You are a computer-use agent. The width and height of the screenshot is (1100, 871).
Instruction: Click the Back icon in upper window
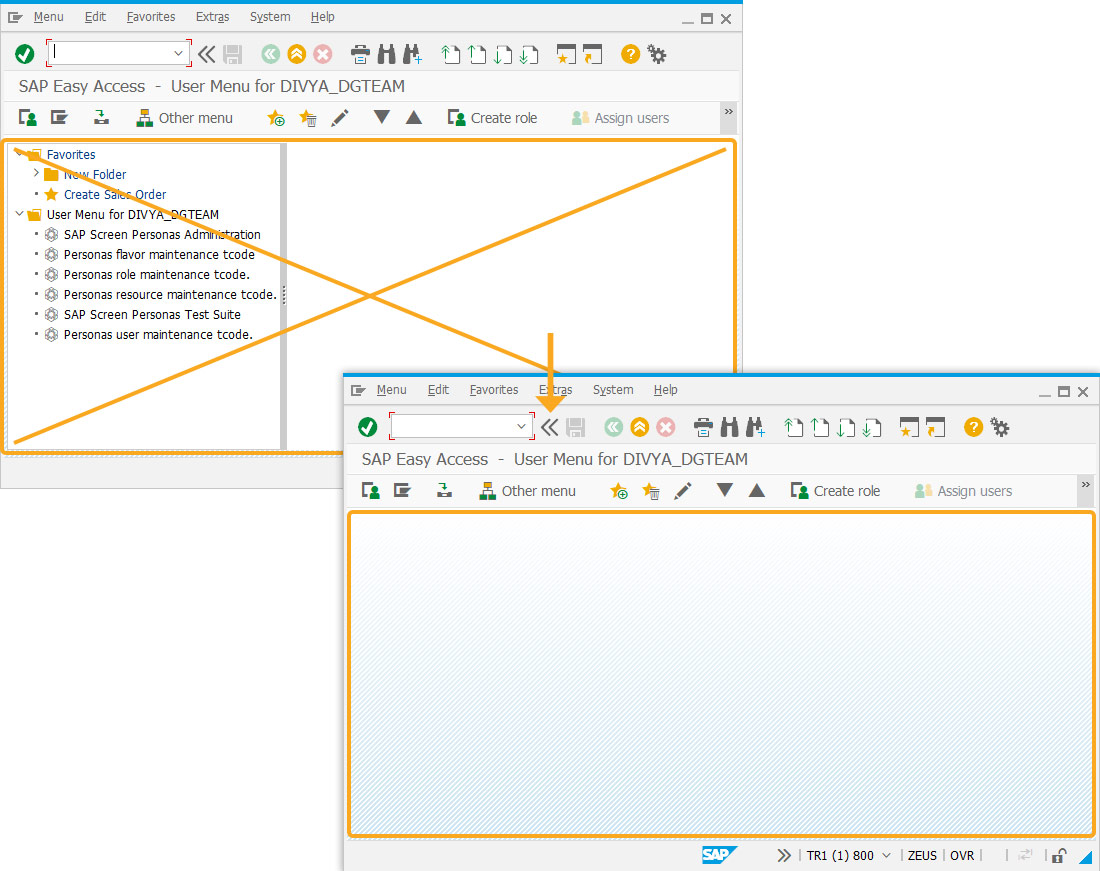[271, 54]
